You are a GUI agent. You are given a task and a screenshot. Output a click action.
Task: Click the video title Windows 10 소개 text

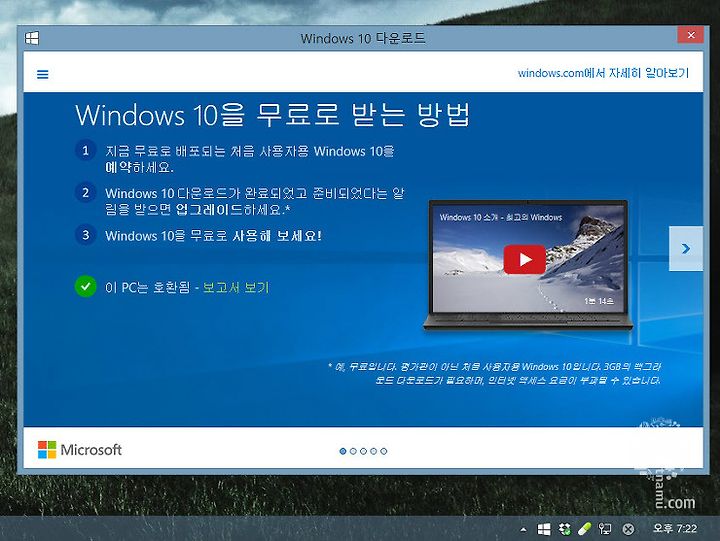point(501,217)
